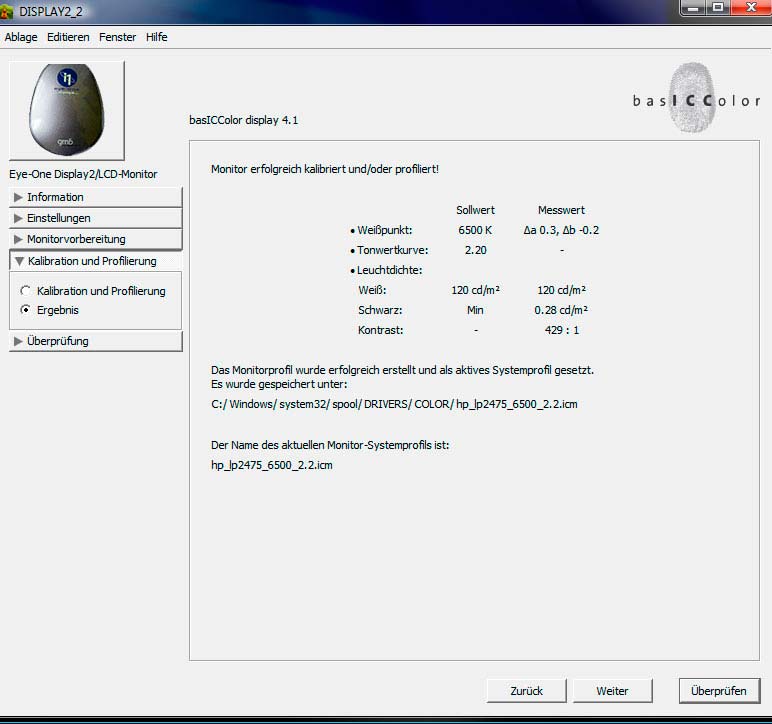
Task: Open the Ablage menu
Action: 21,37
